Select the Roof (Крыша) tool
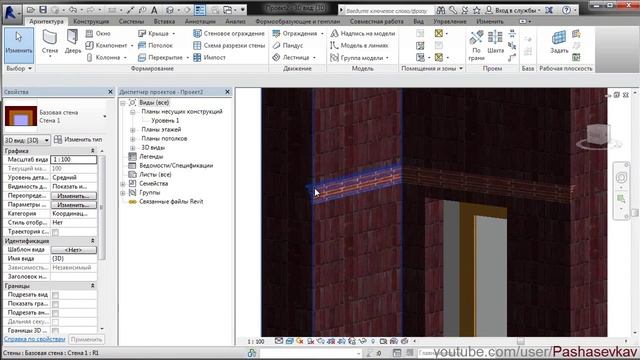Image resolution: width=640 pixels, height=360 pixels. point(153,33)
